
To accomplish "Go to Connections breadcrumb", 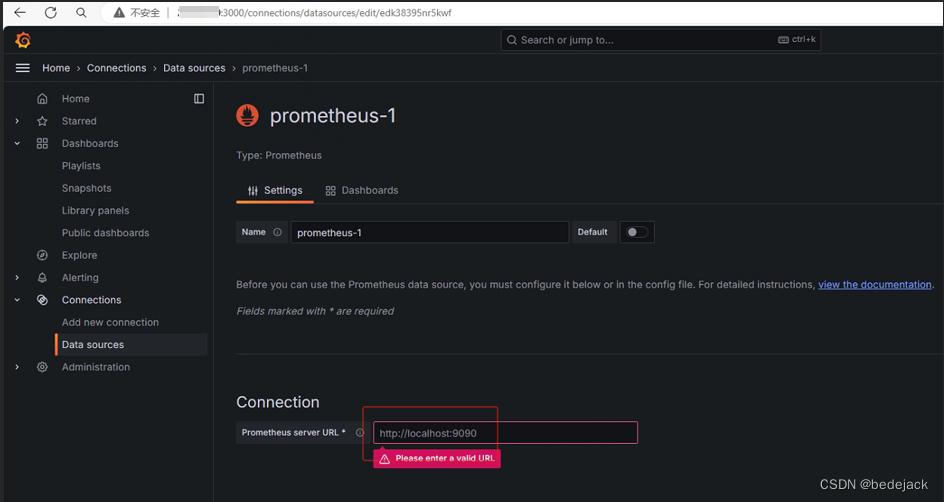I will 117,68.
